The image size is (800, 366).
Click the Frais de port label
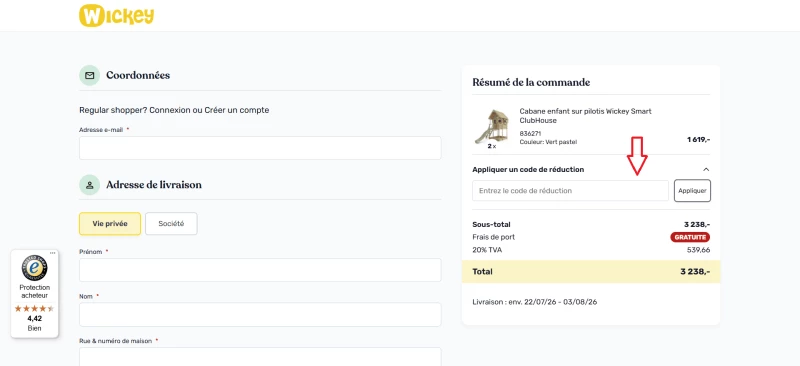tap(493, 237)
